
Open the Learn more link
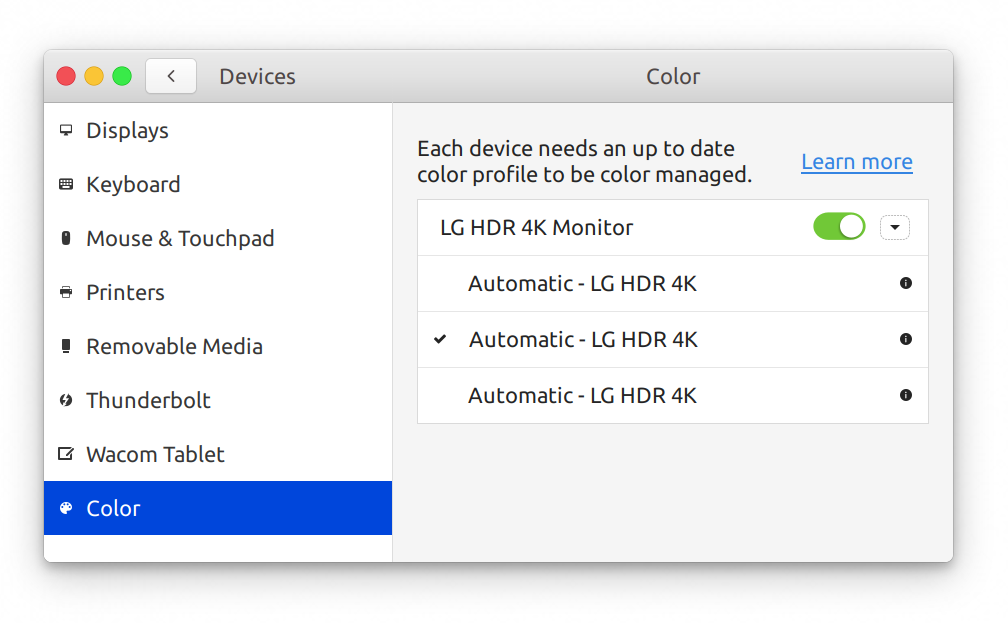coord(856,161)
